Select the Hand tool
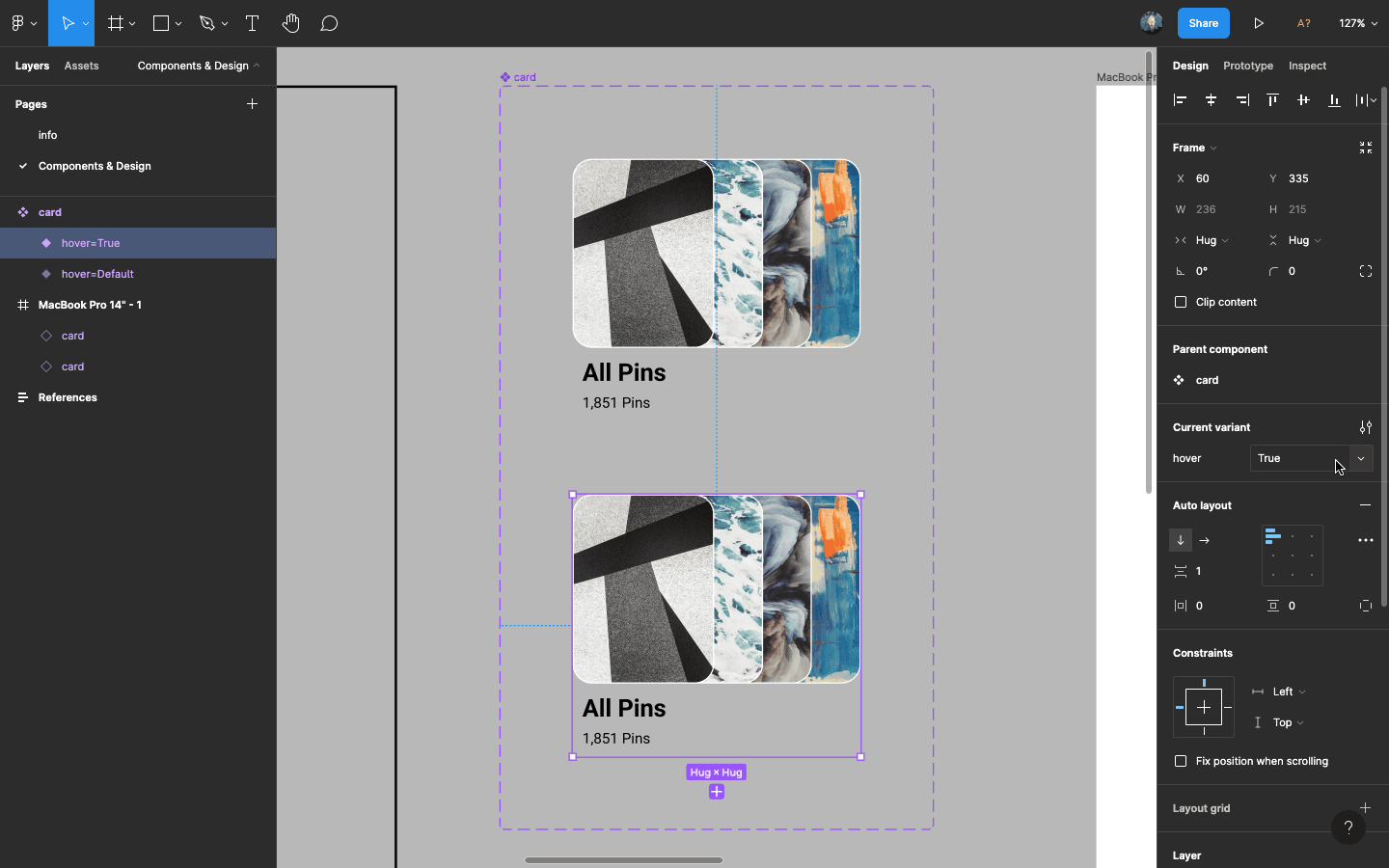The height and width of the screenshot is (868, 1389). click(290, 23)
